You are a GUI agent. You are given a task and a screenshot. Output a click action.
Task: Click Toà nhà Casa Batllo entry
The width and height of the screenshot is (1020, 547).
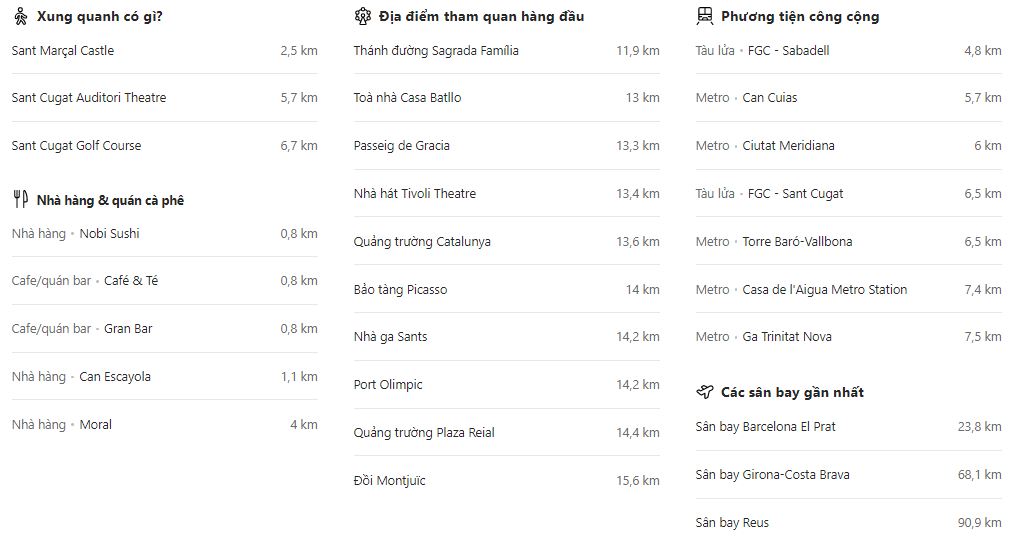click(407, 97)
